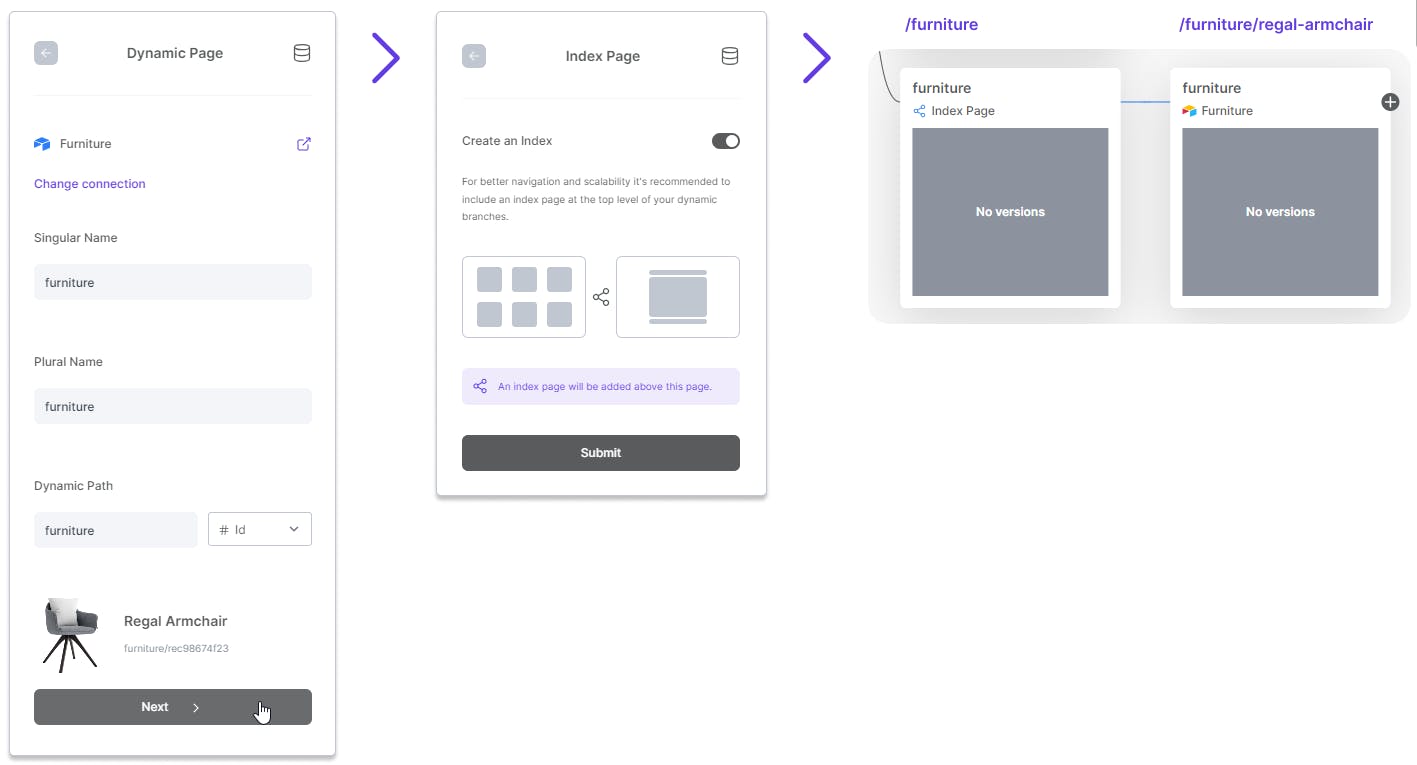Click the Plural Name input field

(x=173, y=406)
